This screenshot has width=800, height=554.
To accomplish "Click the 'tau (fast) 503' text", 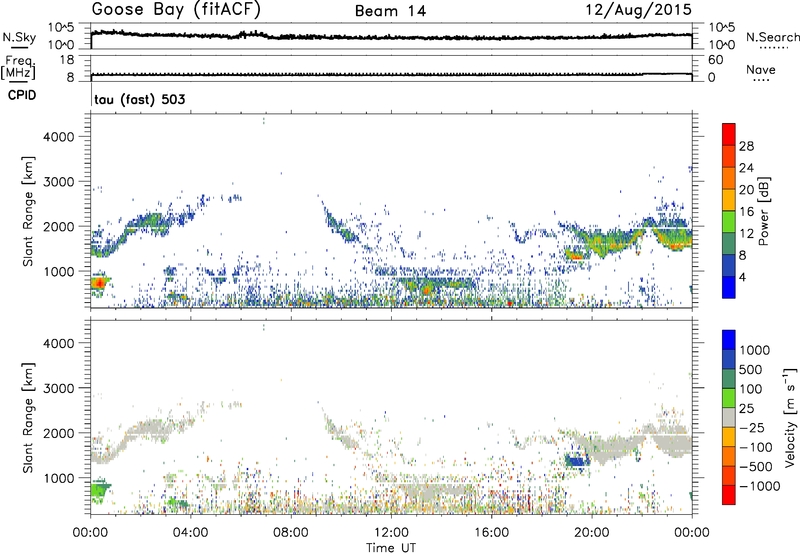I will (x=140, y=99).
